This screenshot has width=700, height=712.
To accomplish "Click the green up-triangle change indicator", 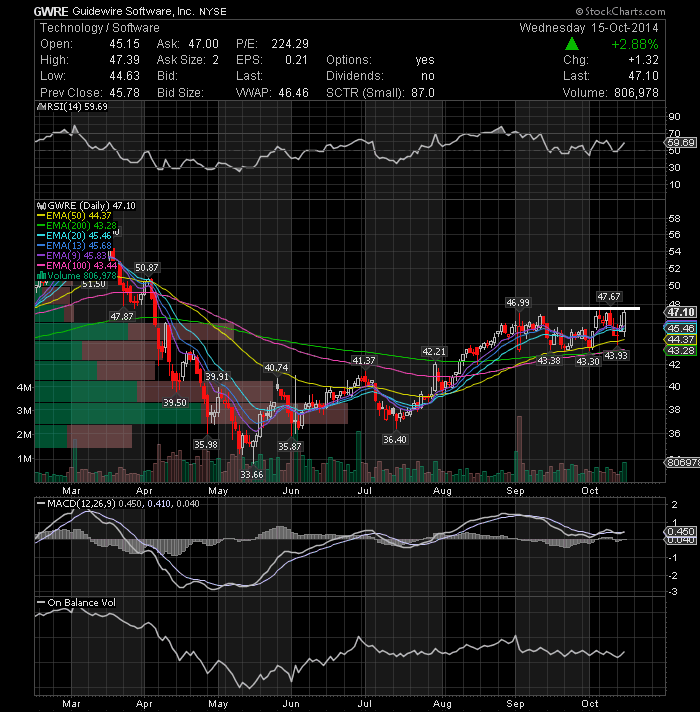I will 572,44.
